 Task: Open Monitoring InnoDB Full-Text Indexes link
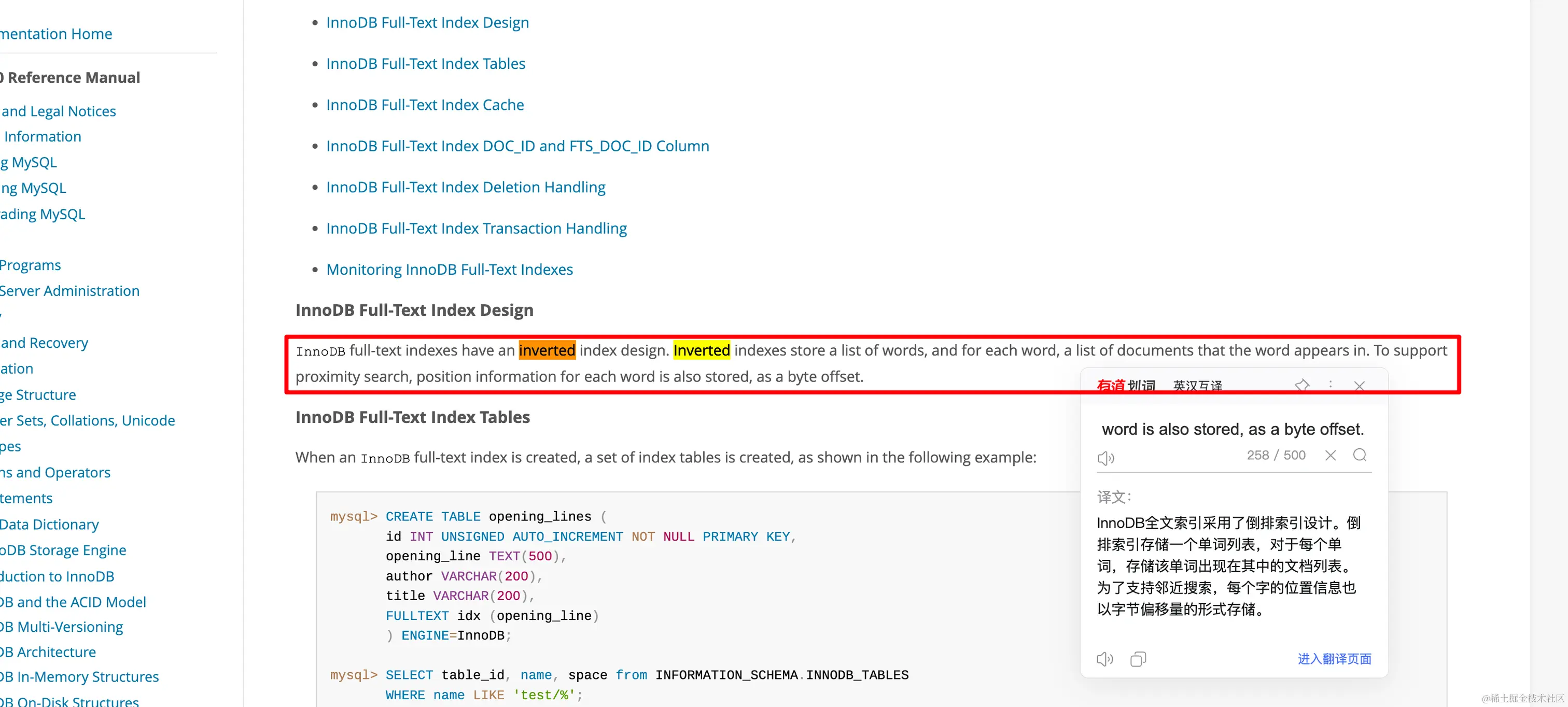(x=449, y=270)
